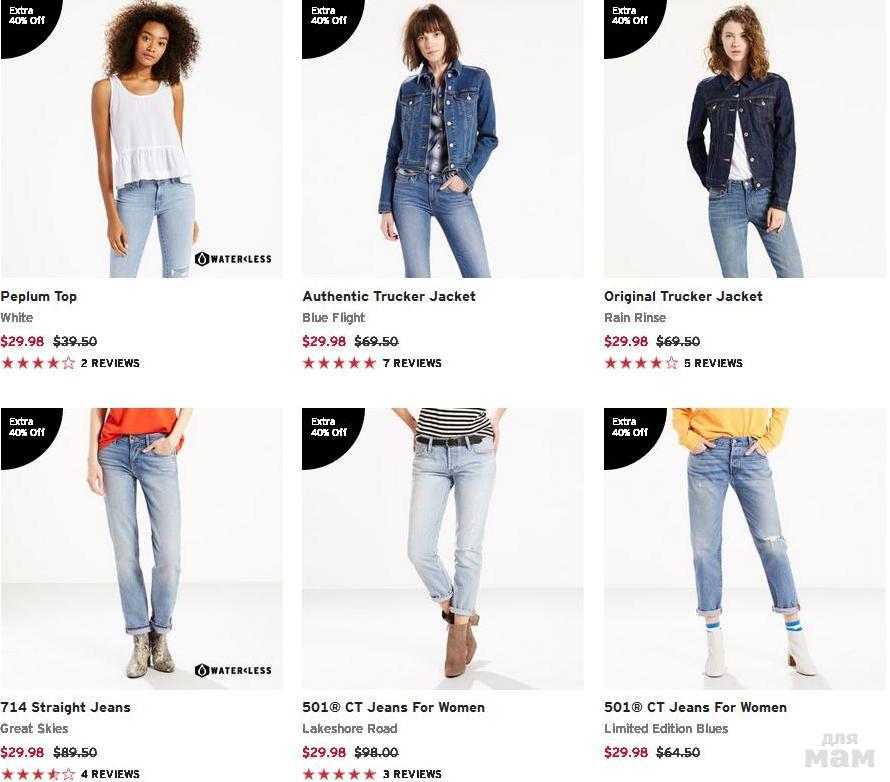Open 7 Reviews for Authentic Trucker Jacket
Screen dimensions: 890x782
click(412, 363)
